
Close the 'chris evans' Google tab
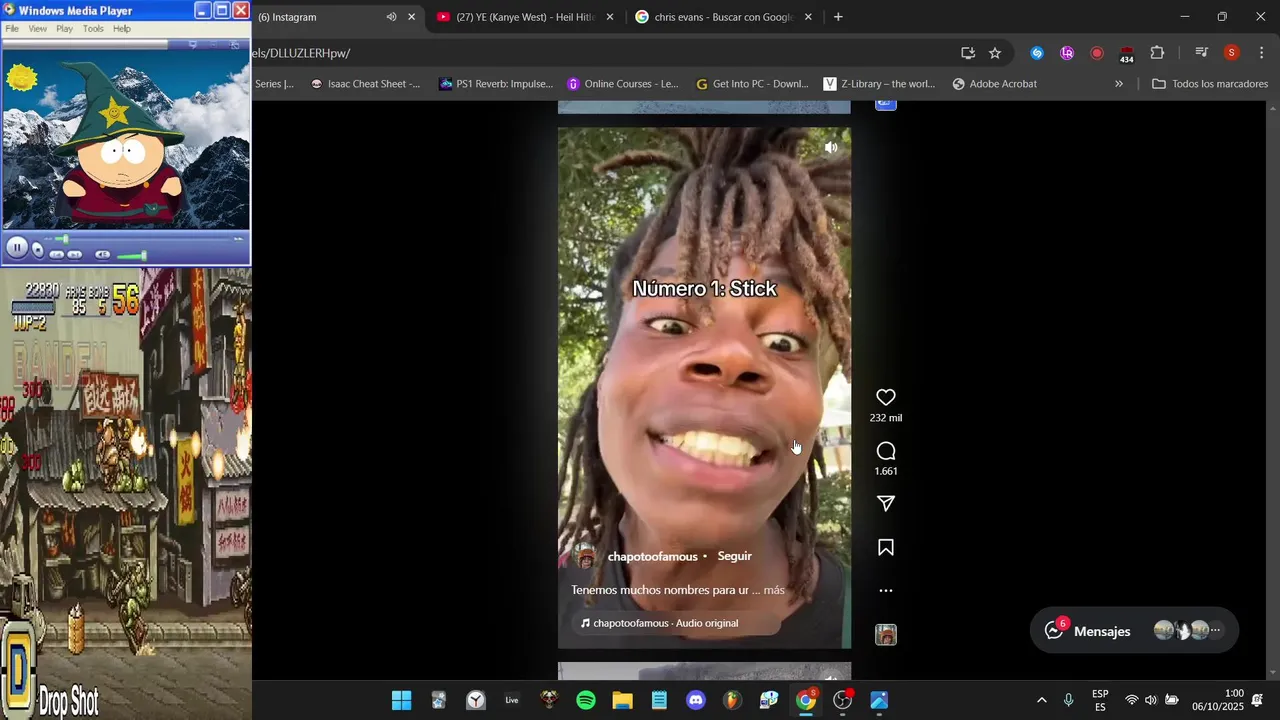click(808, 17)
